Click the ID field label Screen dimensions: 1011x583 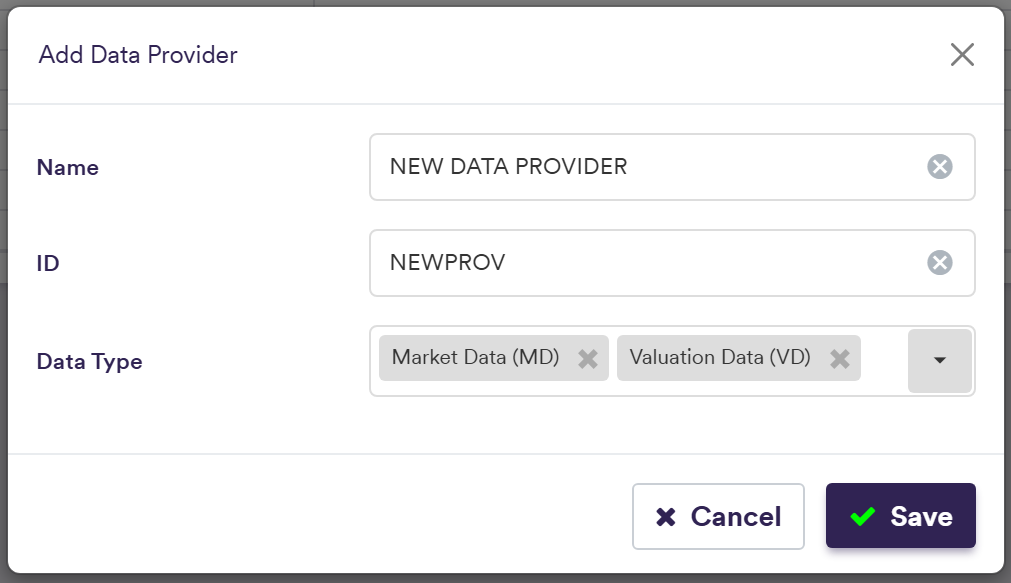point(48,264)
